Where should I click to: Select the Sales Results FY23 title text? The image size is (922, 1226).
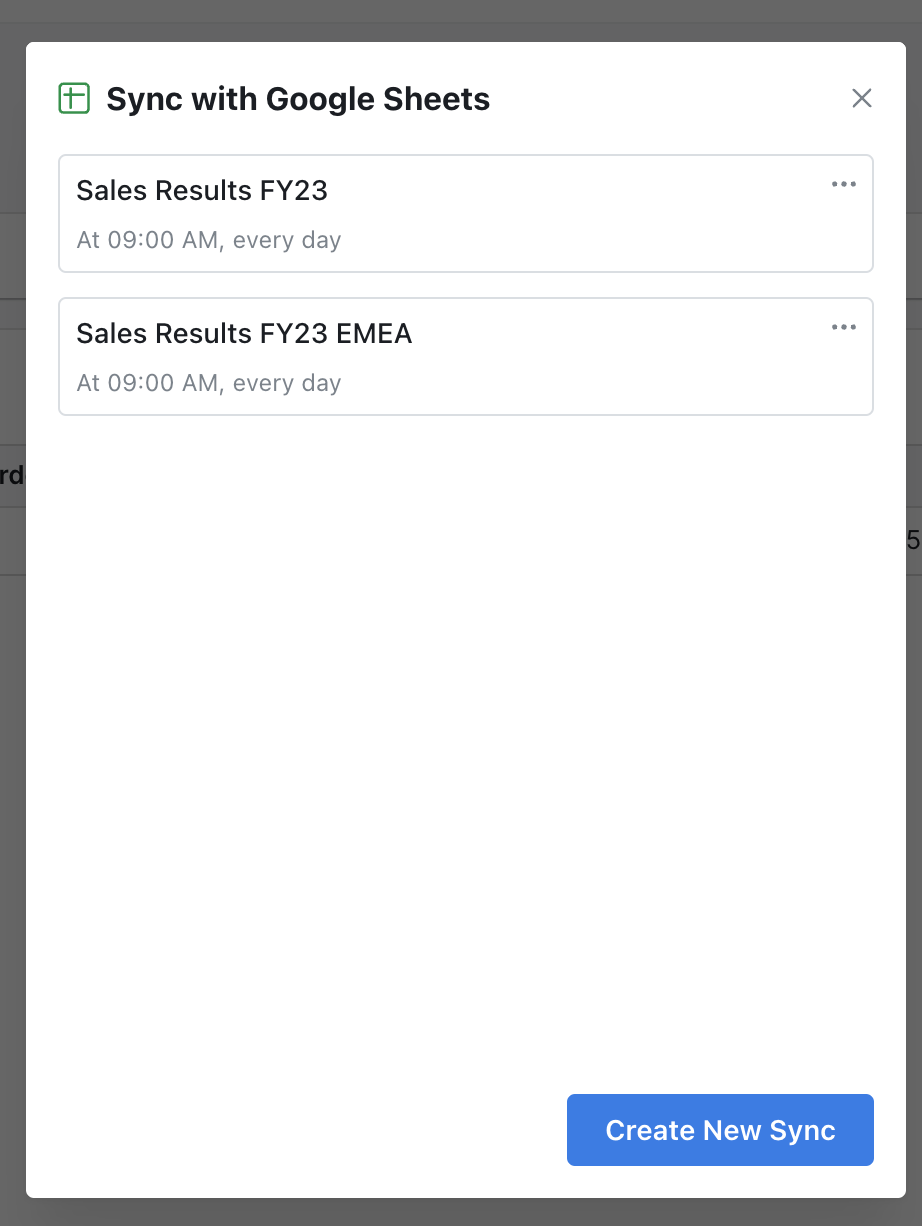202,190
